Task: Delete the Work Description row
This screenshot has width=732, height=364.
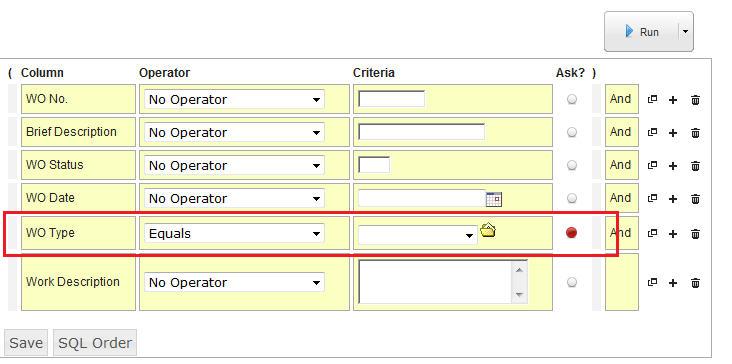Action: (x=695, y=283)
